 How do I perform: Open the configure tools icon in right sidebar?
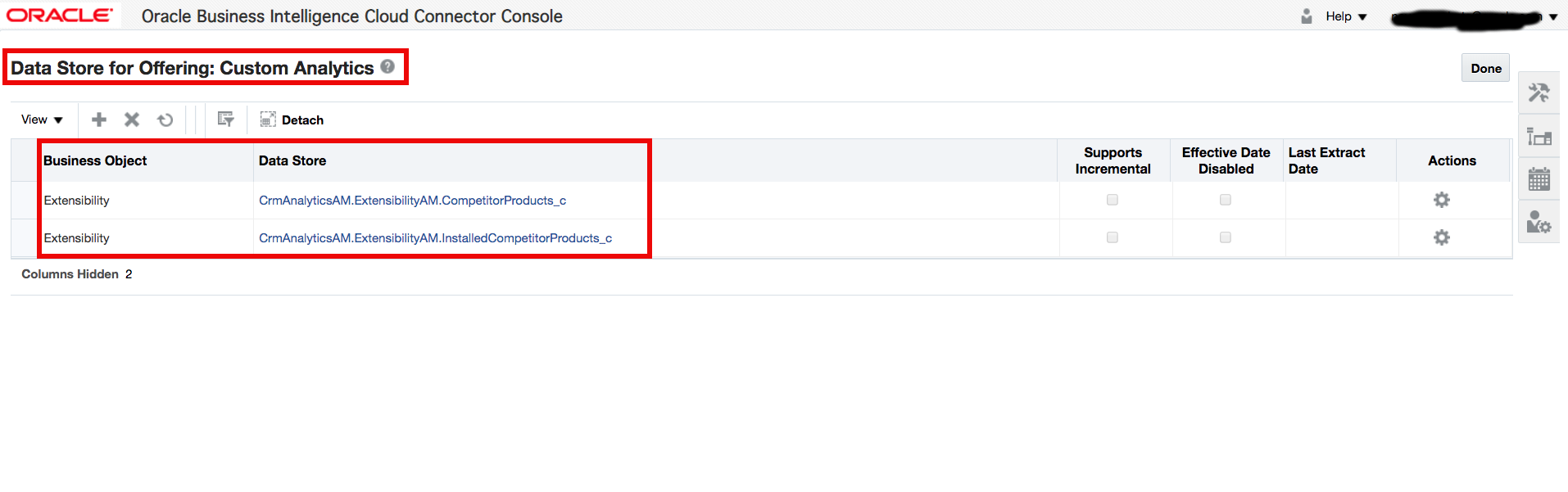[x=1539, y=93]
